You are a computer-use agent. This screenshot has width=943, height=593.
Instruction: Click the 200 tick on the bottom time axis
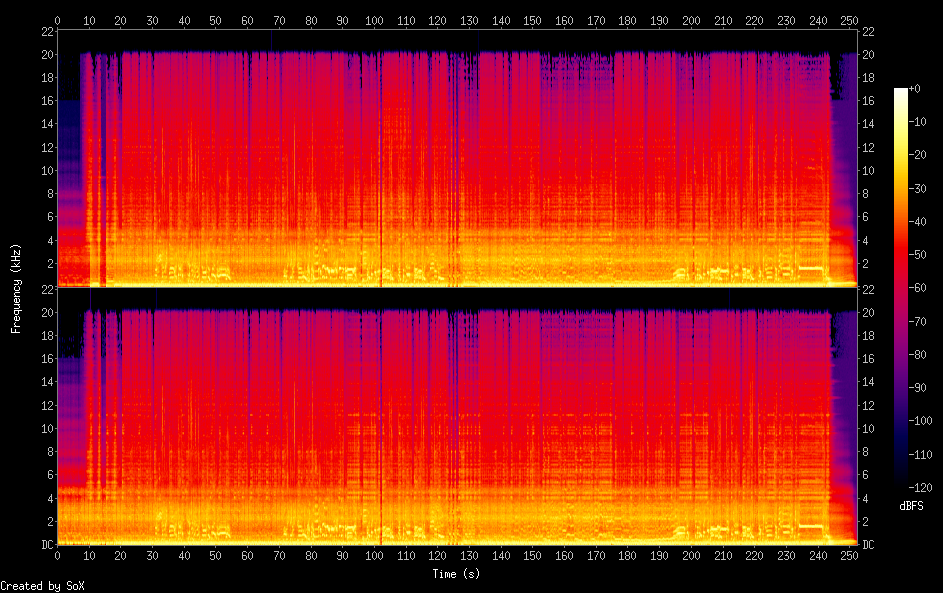tap(691, 556)
